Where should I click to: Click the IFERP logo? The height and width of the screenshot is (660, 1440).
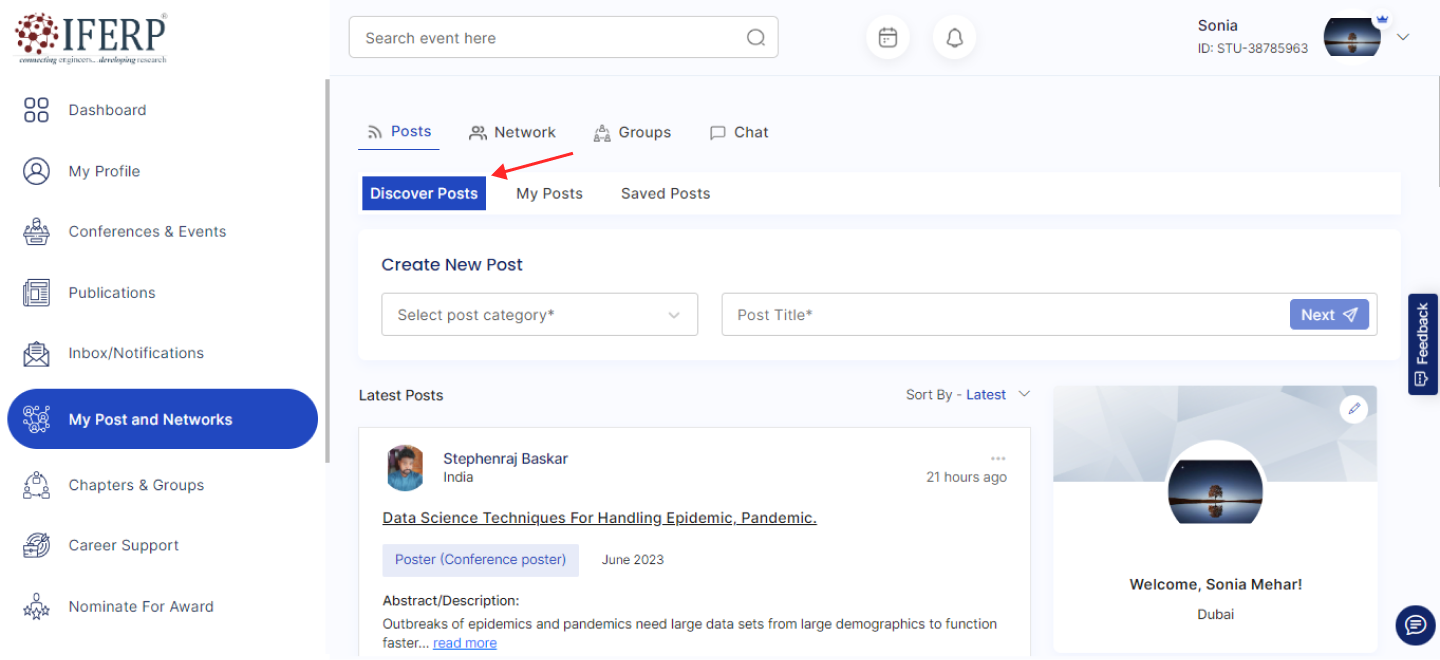tap(91, 38)
